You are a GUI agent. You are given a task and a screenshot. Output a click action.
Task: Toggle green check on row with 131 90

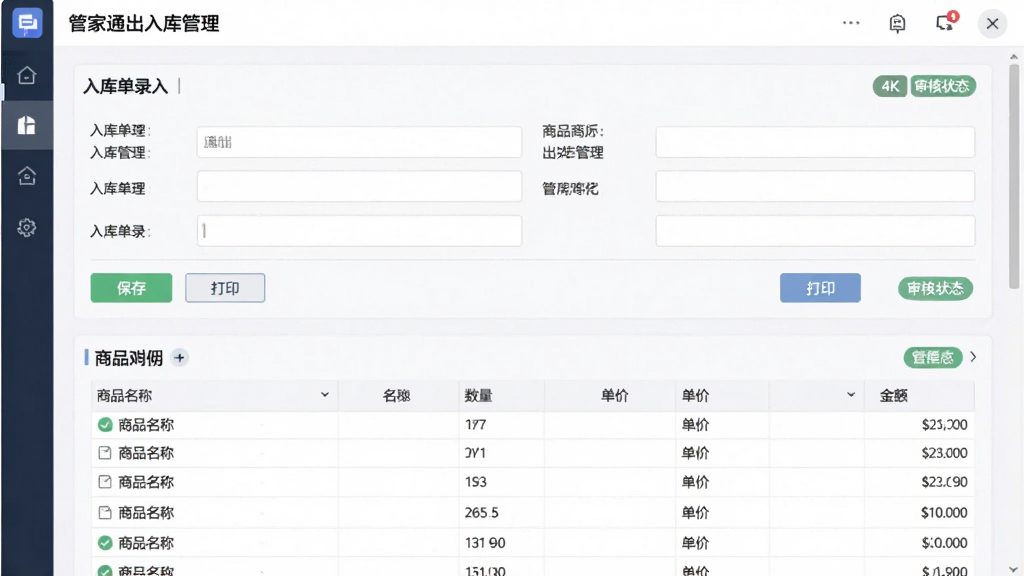click(104, 543)
